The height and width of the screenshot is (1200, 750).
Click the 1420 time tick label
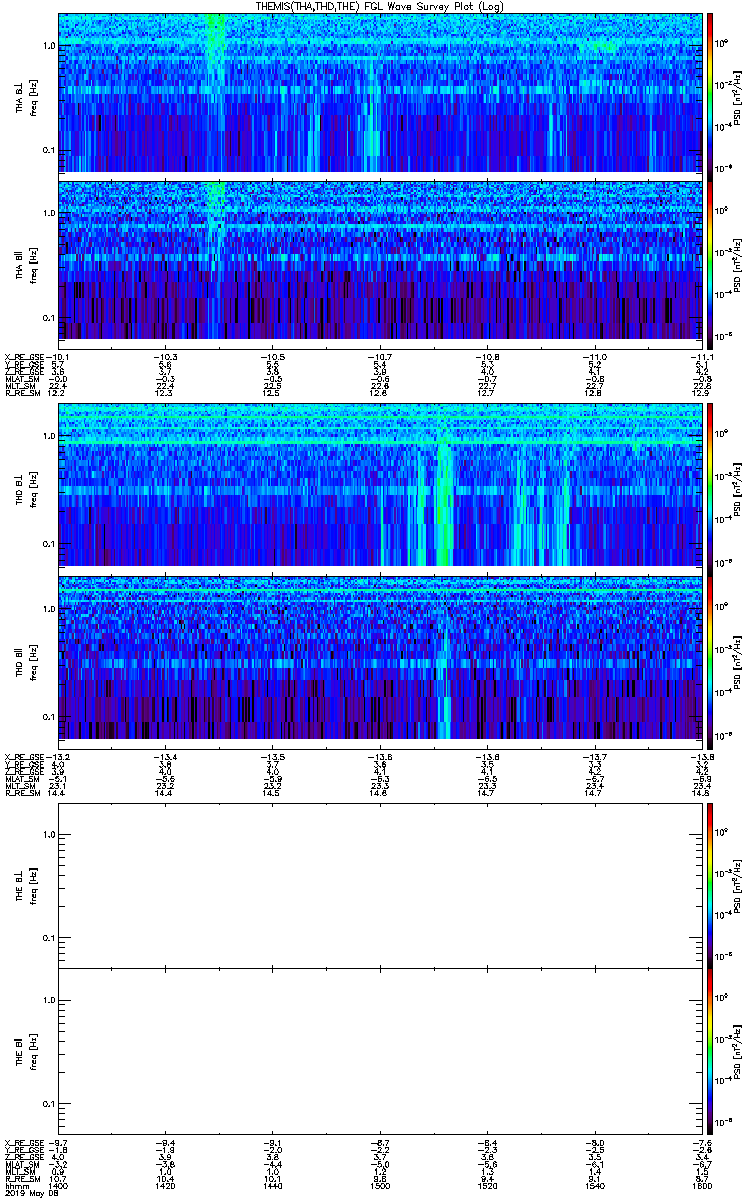pyautogui.click(x=165, y=1186)
